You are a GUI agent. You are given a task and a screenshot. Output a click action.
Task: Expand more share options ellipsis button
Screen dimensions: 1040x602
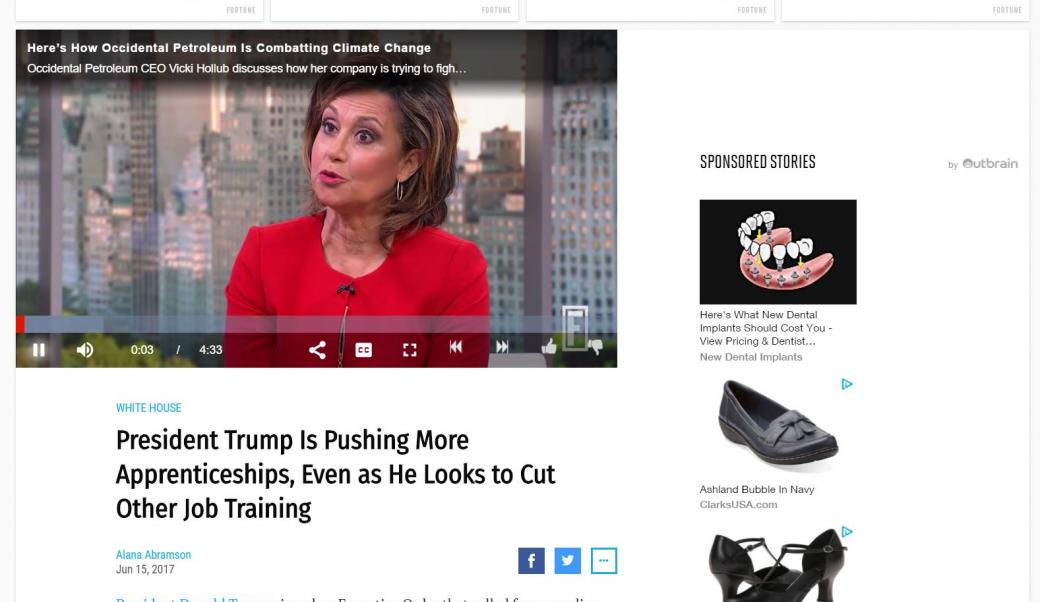click(x=604, y=561)
